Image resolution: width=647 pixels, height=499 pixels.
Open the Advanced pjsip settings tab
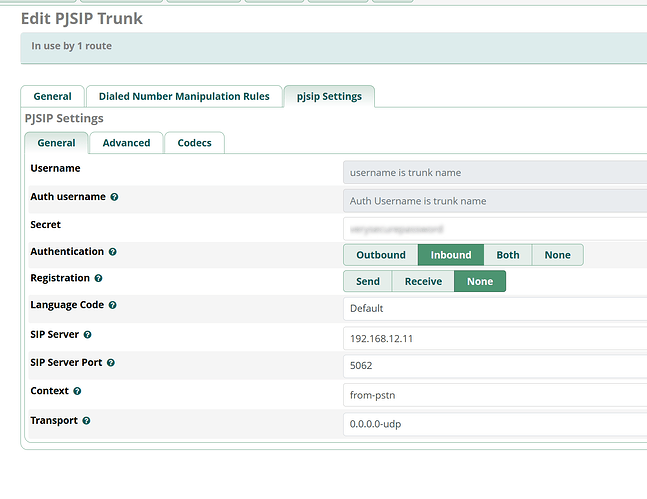(127, 143)
